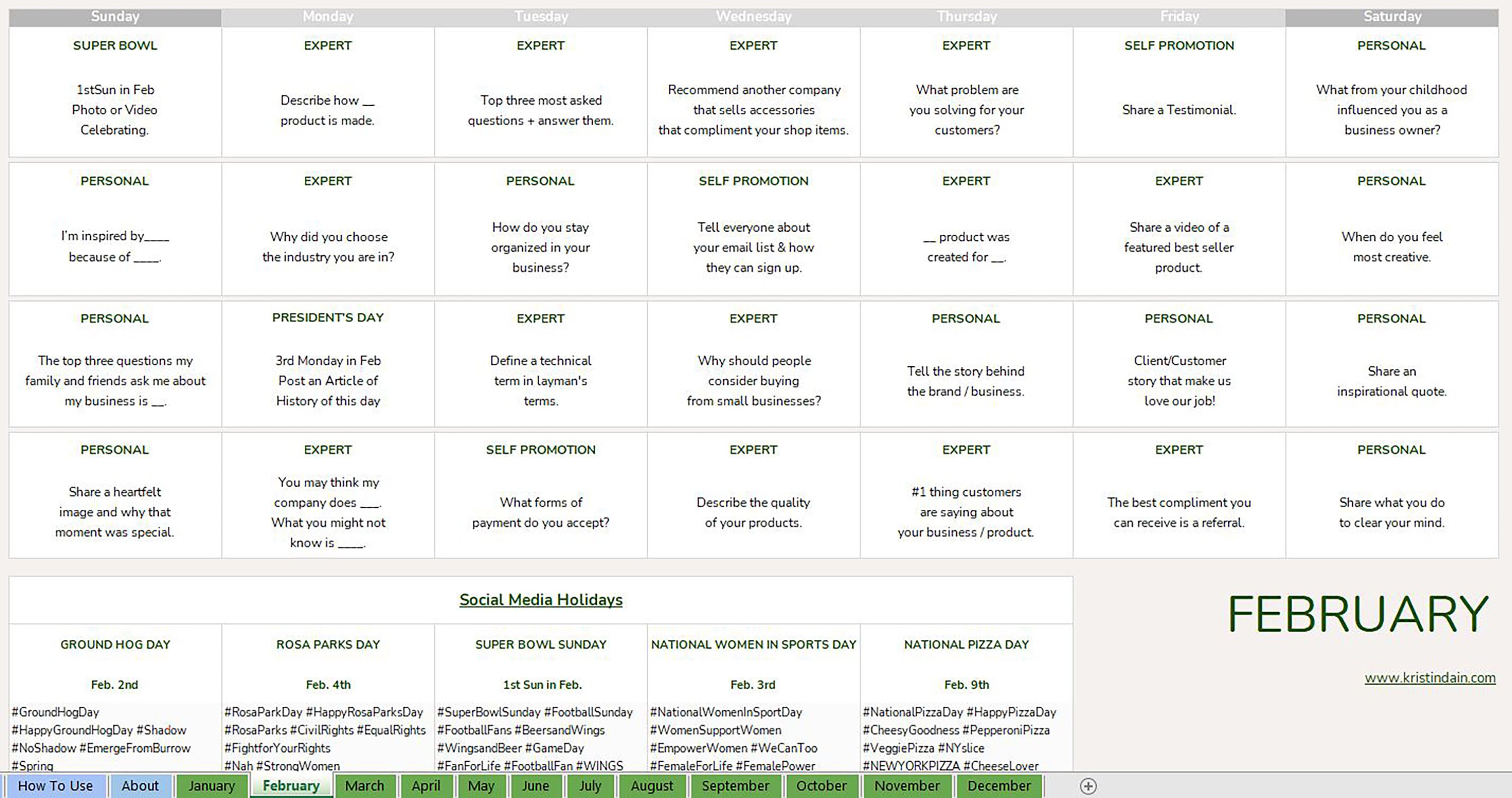1512x798 pixels.
Task: Switch to the July tab
Action: click(x=591, y=786)
